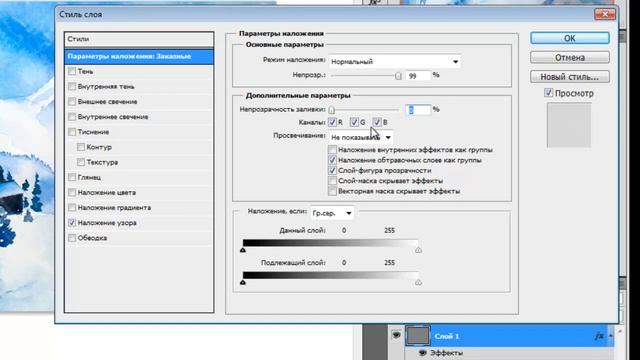Click the style preview swatch

(x=569, y=125)
